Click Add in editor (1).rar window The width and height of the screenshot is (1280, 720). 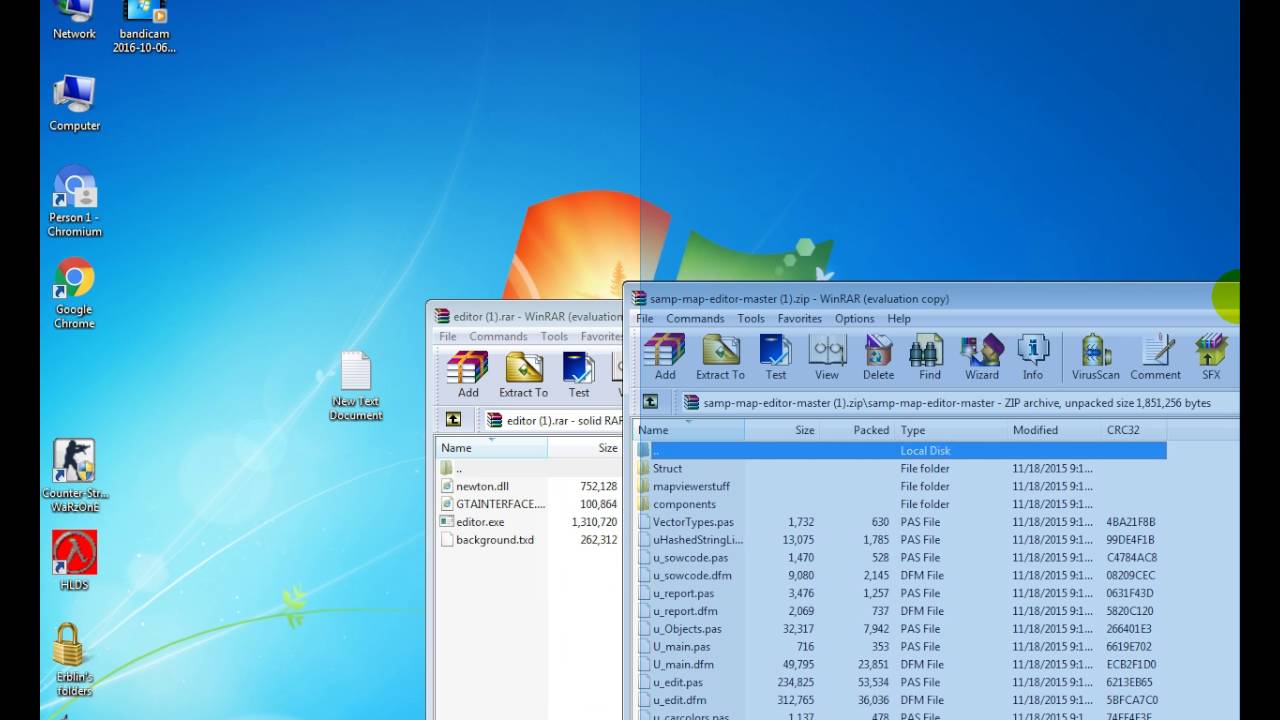pyautogui.click(x=468, y=375)
